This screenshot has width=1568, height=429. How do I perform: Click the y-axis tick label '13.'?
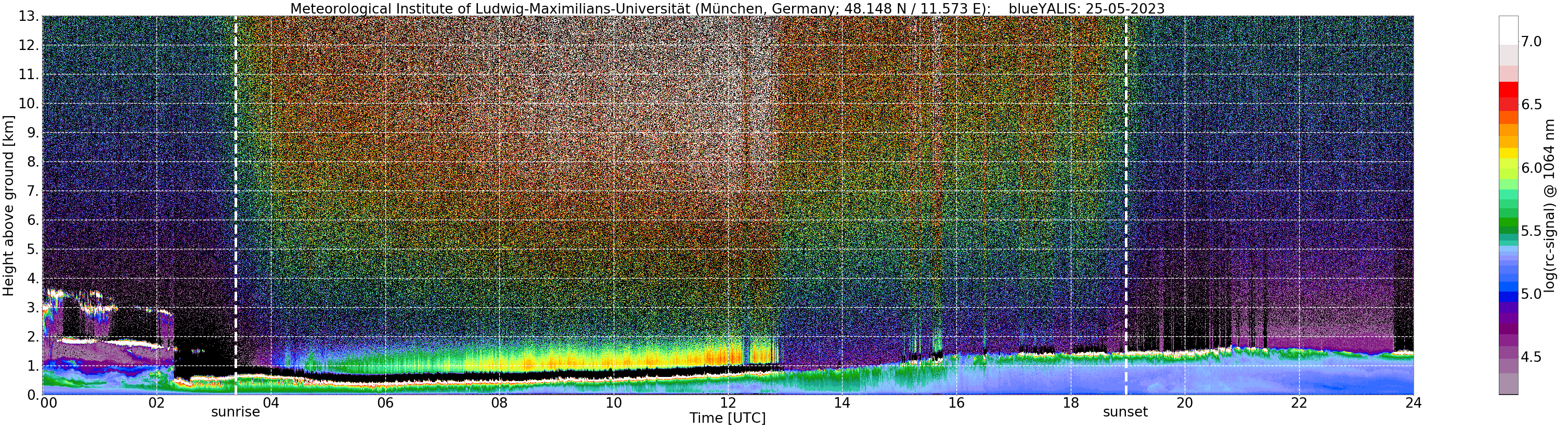point(29,17)
